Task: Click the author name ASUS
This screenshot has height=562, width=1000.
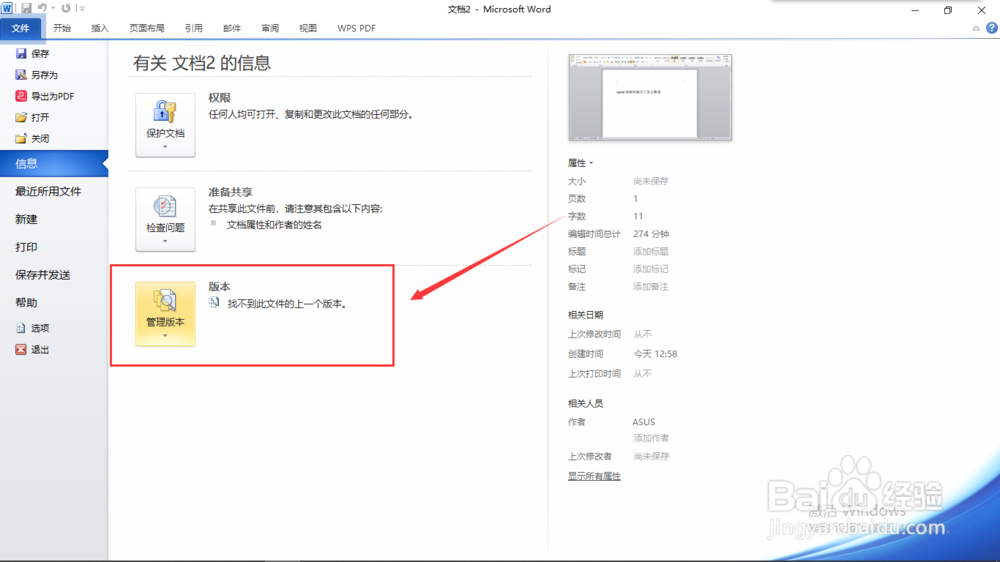Action: (643, 422)
